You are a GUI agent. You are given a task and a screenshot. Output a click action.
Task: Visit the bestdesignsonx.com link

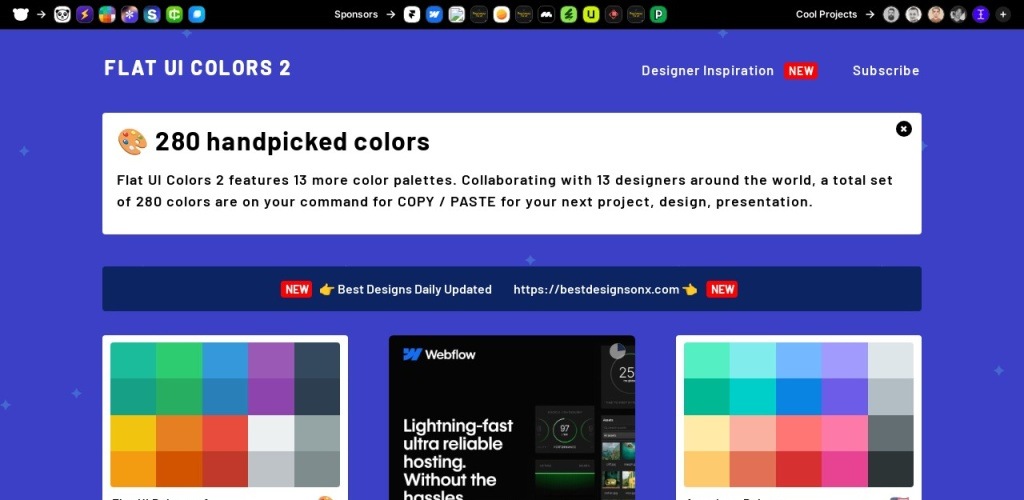[596, 289]
